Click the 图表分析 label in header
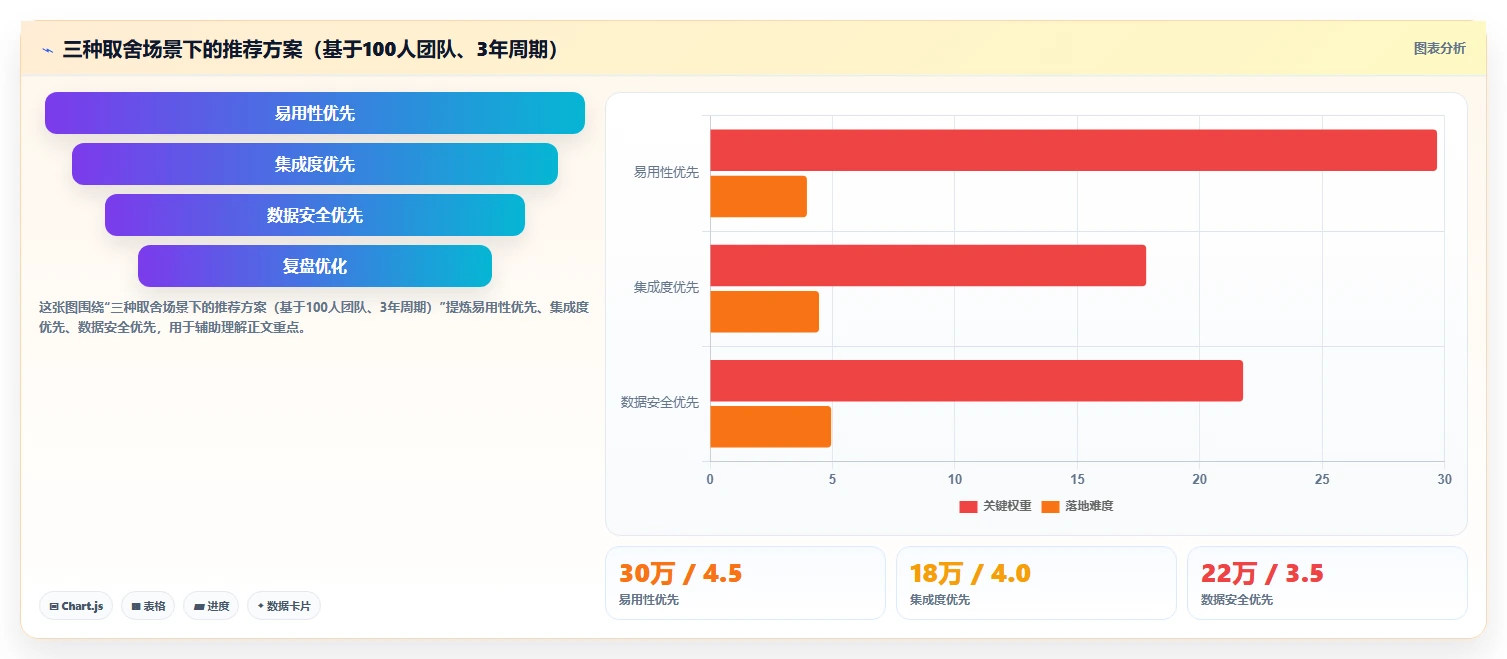The width and height of the screenshot is (1507, 659). pos(1439,48)
